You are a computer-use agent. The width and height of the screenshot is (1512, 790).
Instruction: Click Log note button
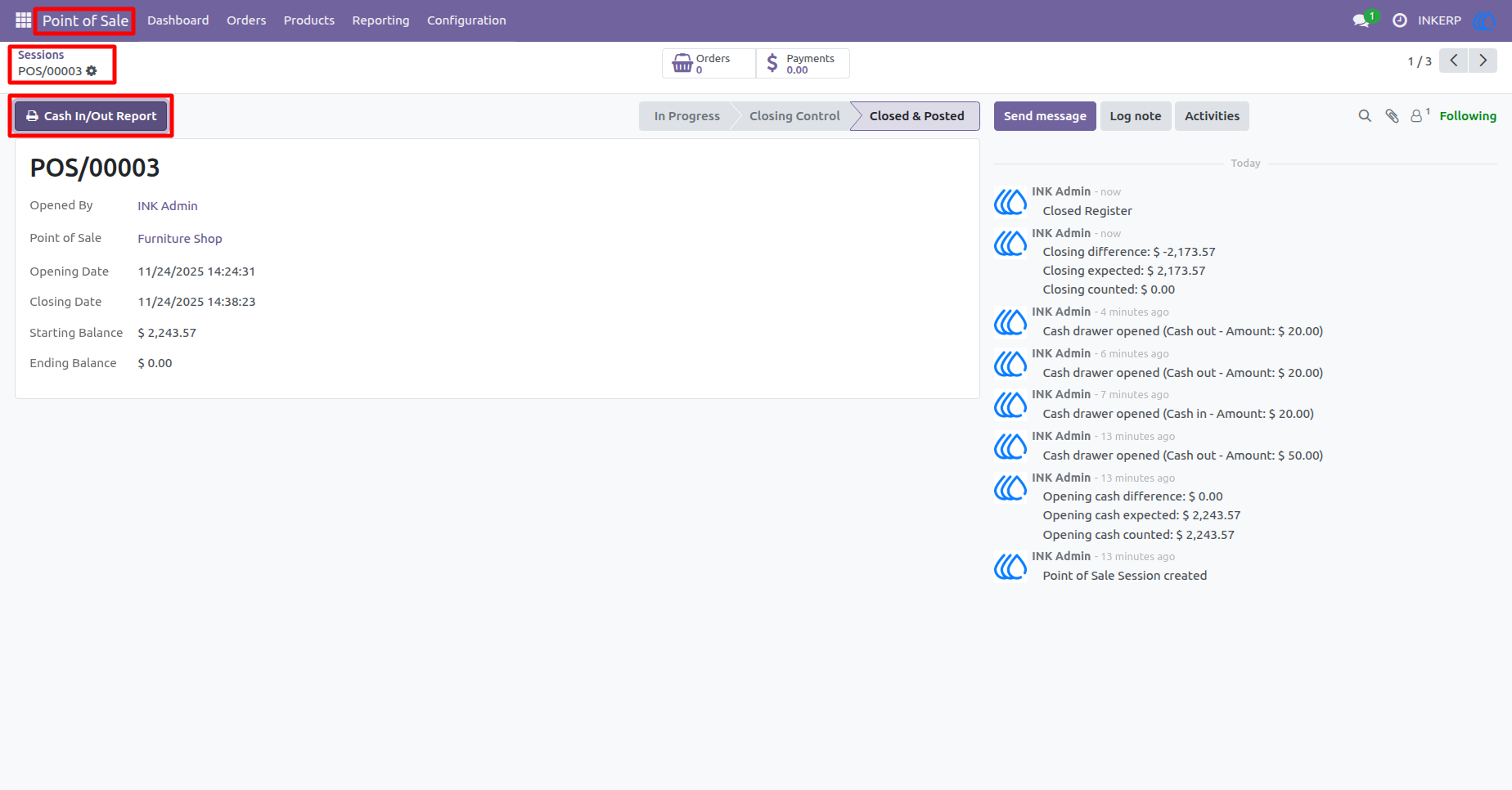pos(1136,116)
